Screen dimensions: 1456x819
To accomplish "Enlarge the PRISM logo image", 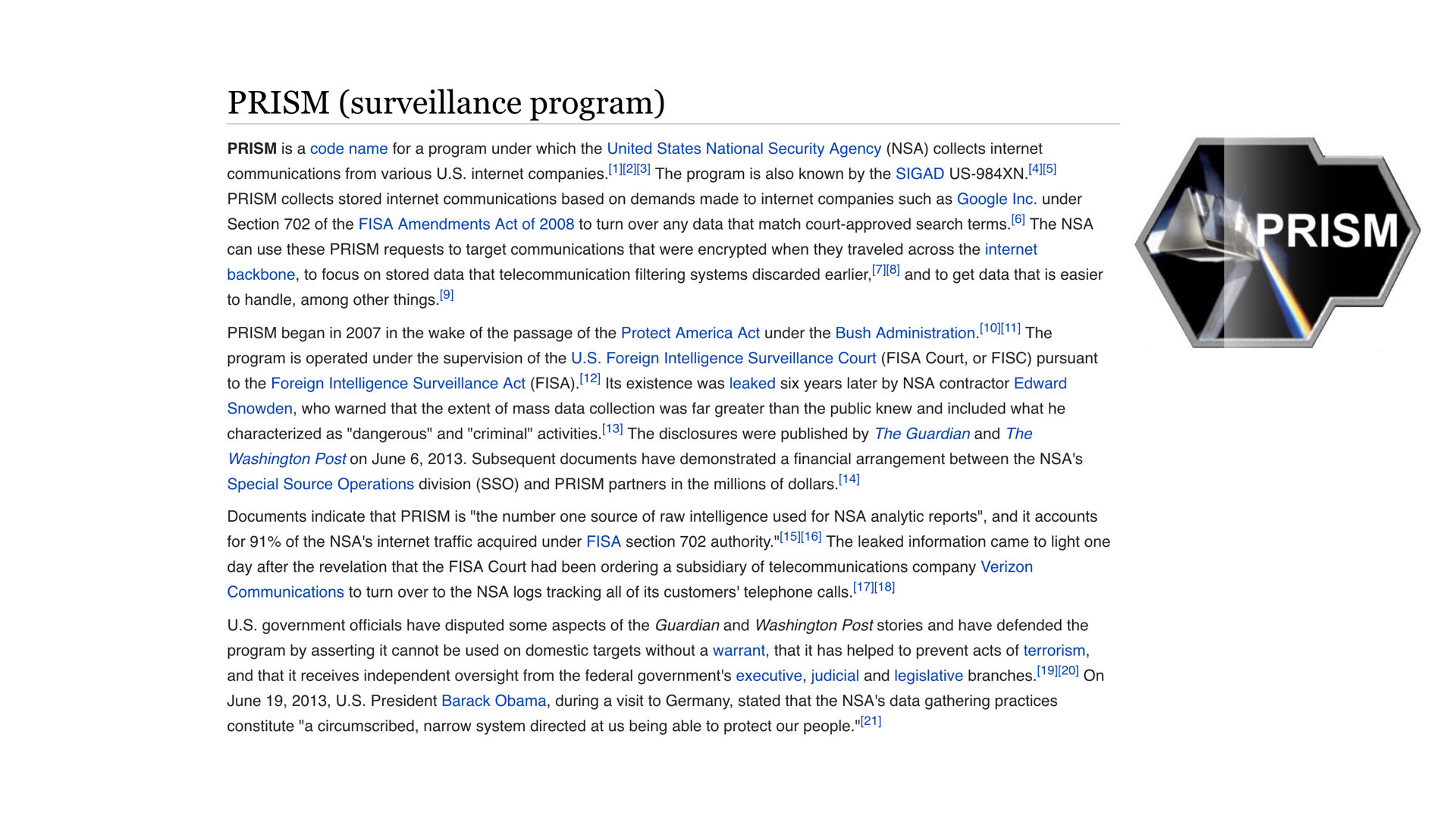I will (1278, 243).
